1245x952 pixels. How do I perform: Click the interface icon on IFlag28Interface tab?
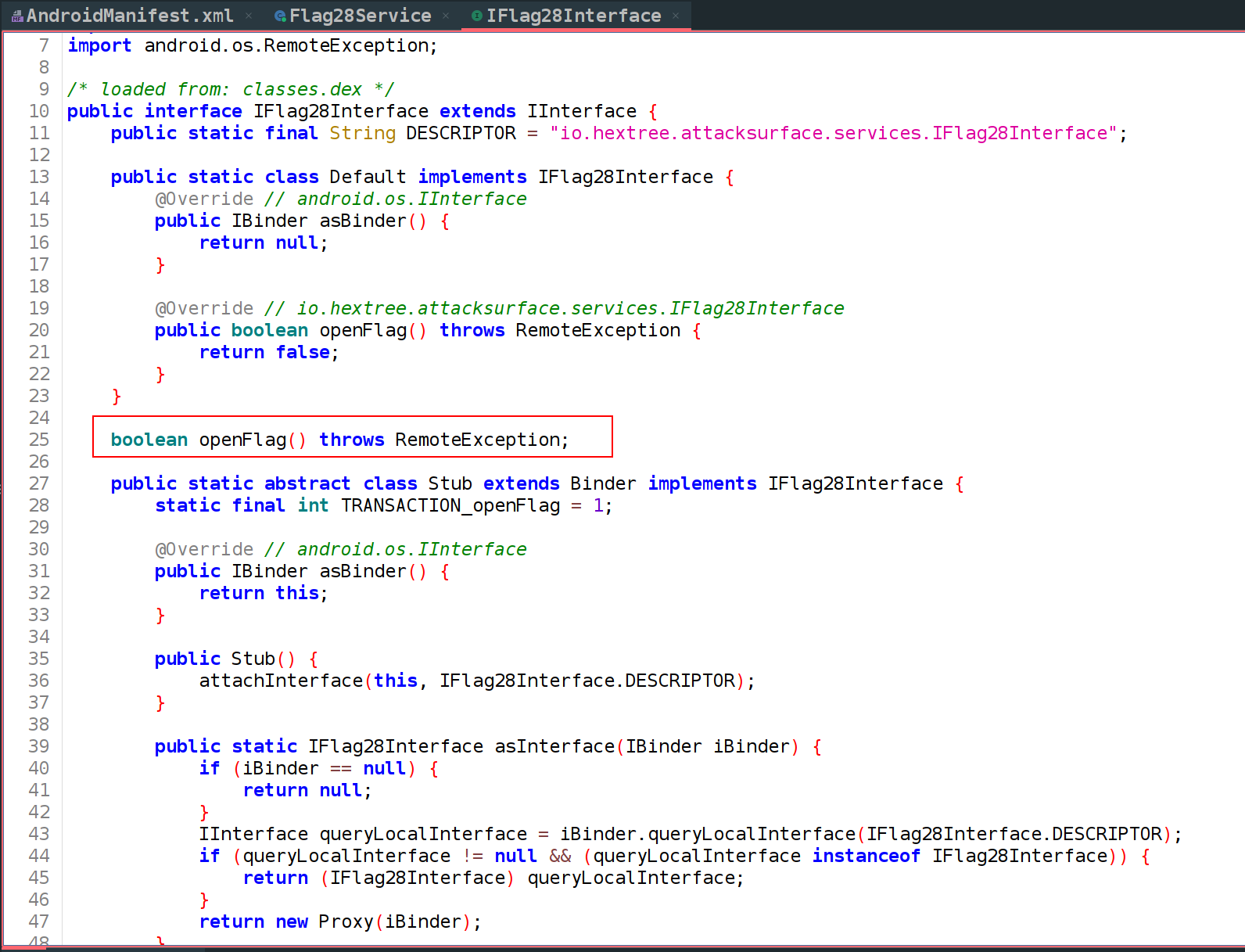click(477, 16)
